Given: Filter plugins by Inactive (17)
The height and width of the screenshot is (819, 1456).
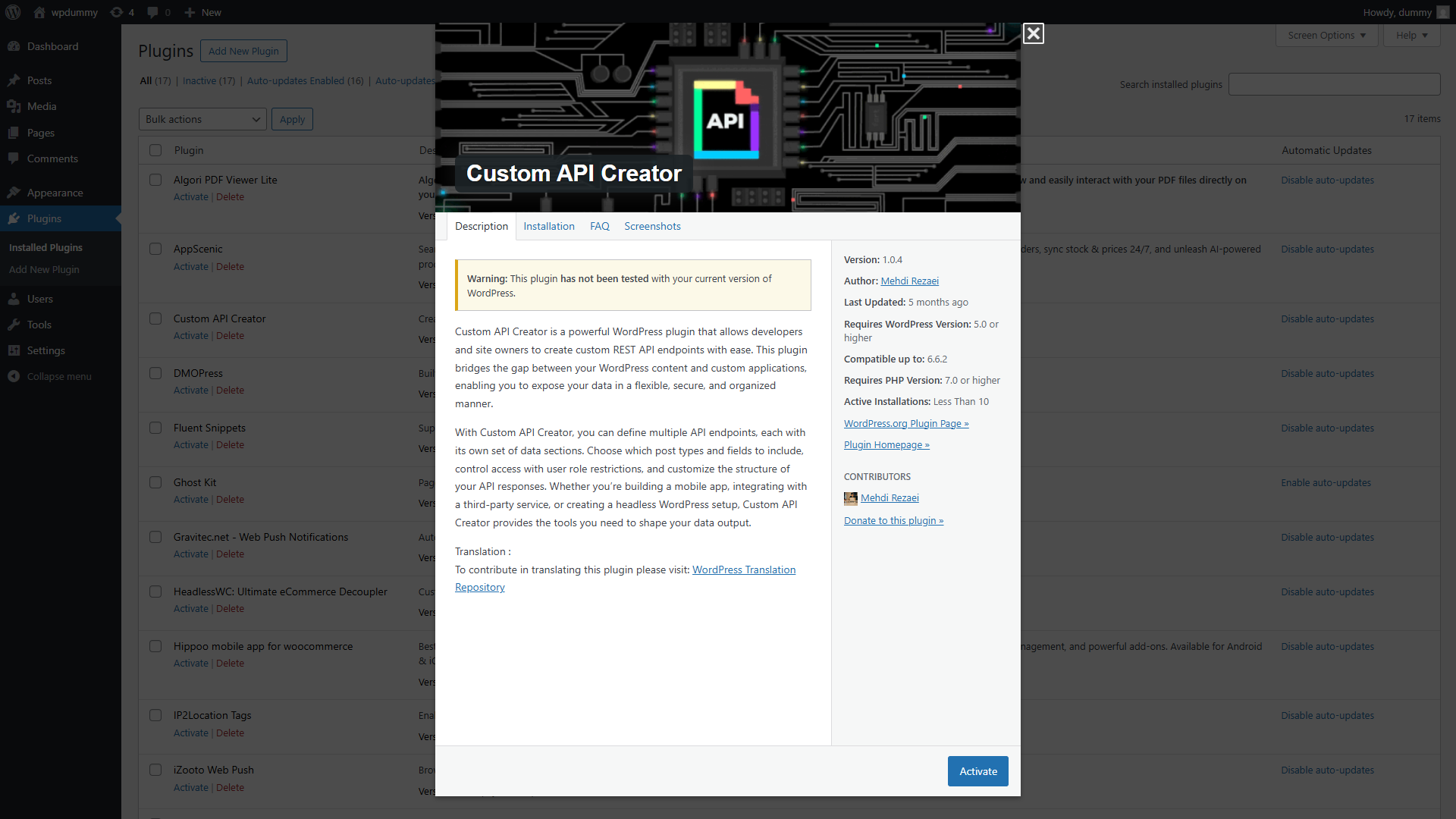Looking at the screenshot, I should pos(209,80).
